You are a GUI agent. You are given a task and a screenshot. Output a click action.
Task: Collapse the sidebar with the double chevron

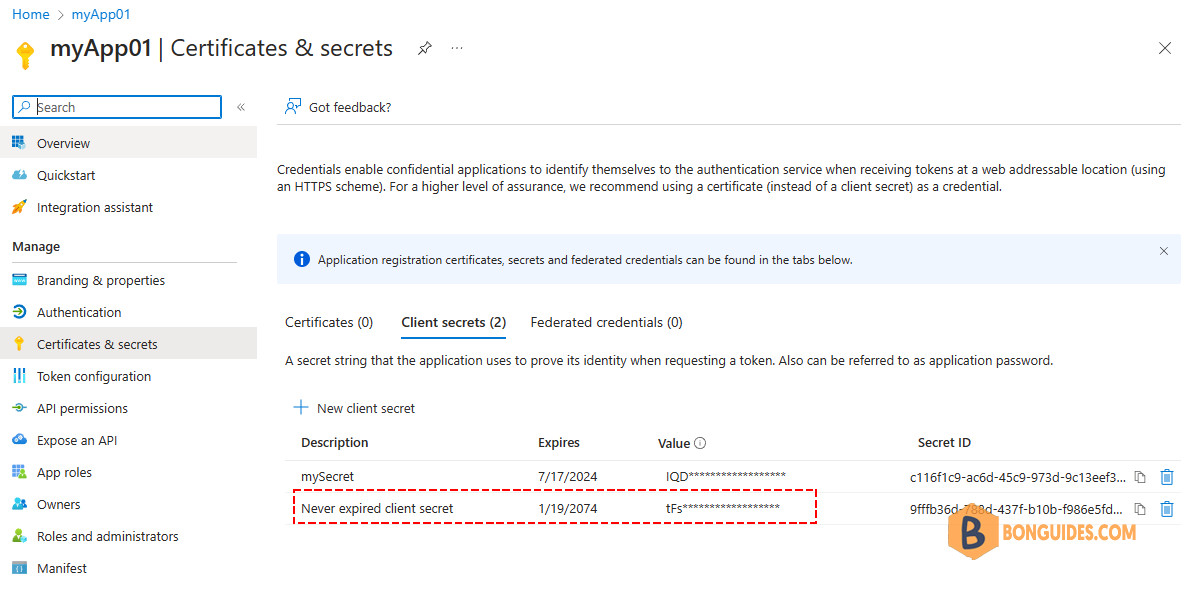(240, 107)
